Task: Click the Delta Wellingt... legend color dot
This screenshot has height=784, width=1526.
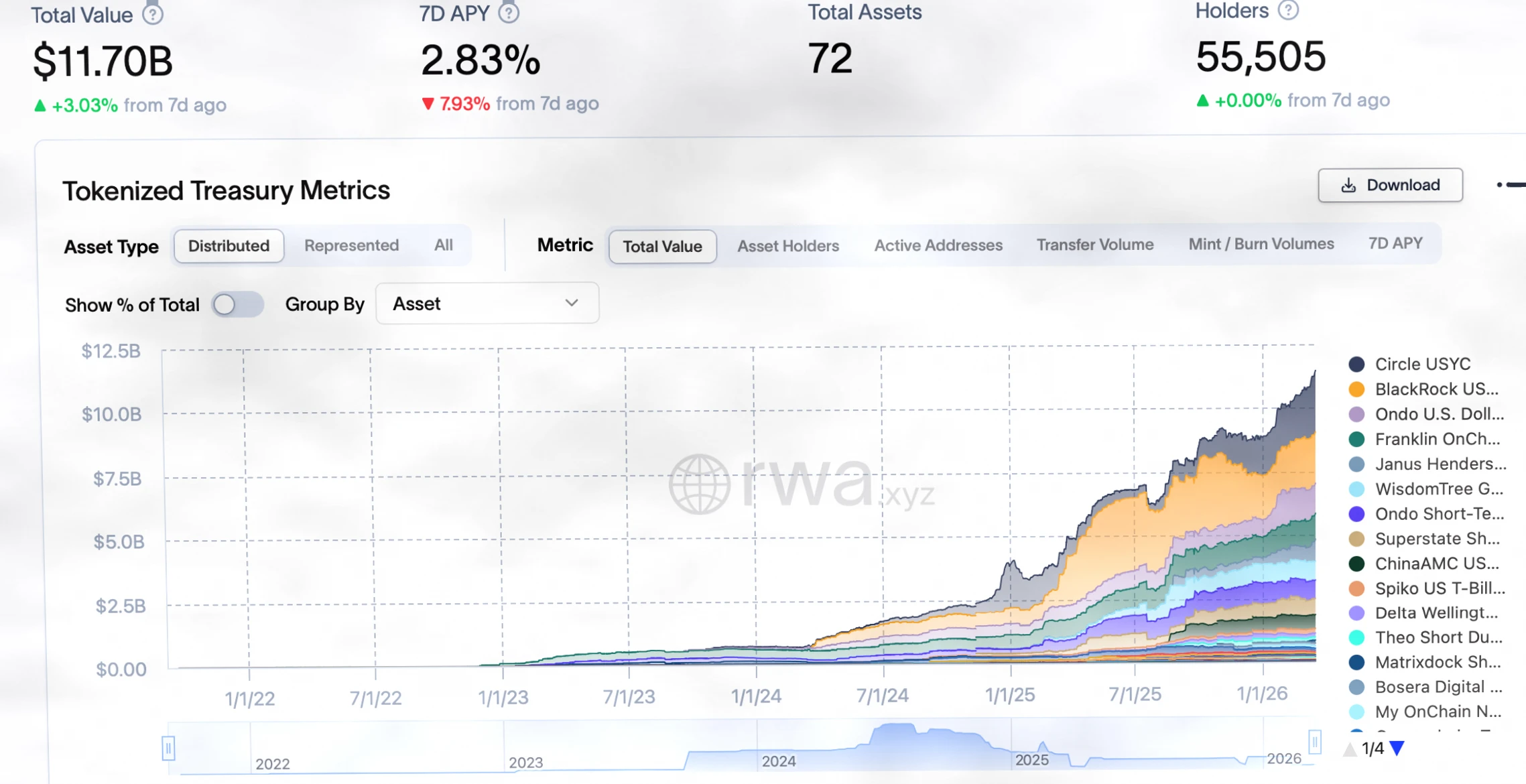Action: click(x=1356, y=613)
